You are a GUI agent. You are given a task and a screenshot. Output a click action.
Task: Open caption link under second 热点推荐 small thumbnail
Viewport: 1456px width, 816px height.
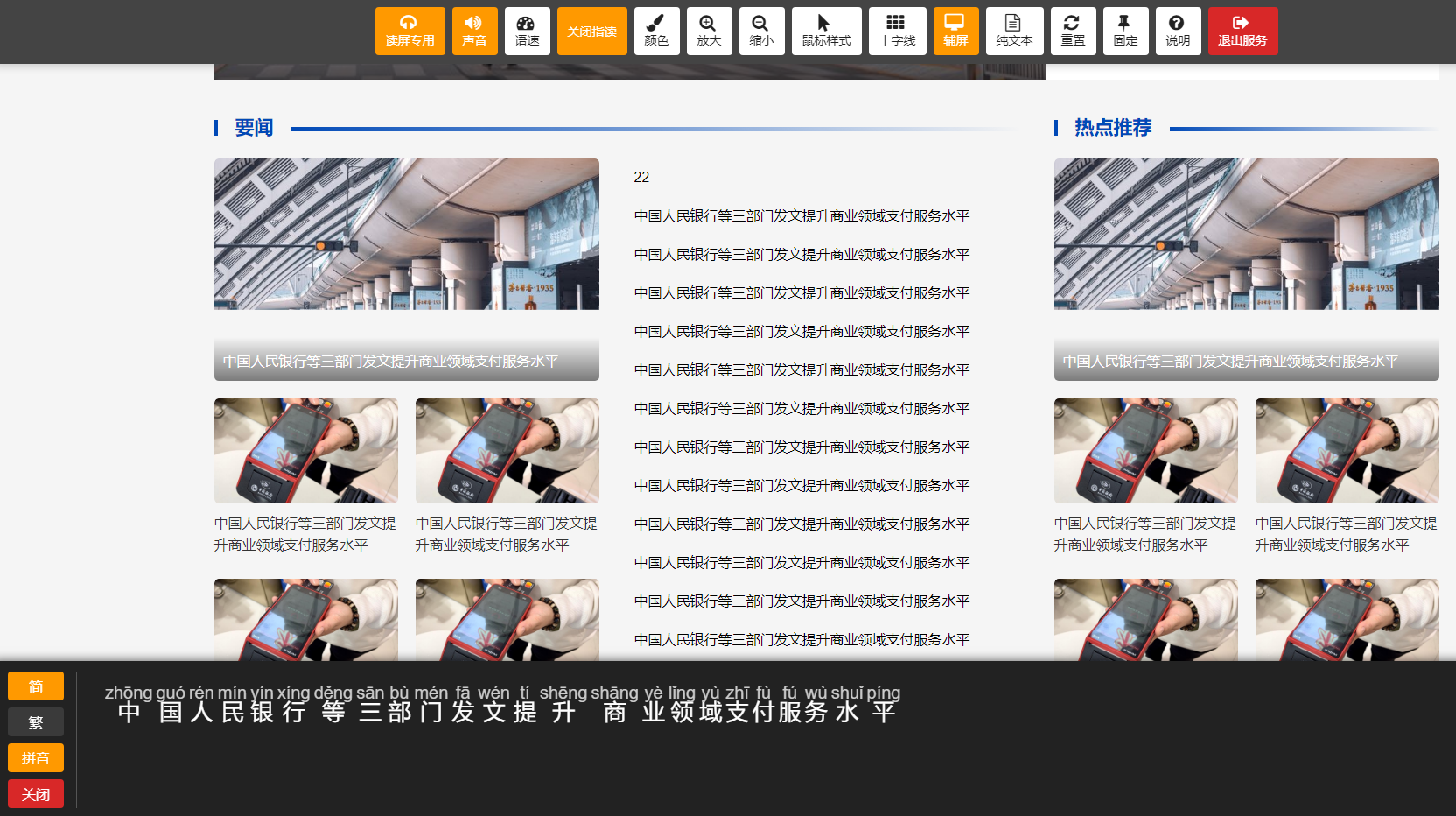tap(1347, 534)
